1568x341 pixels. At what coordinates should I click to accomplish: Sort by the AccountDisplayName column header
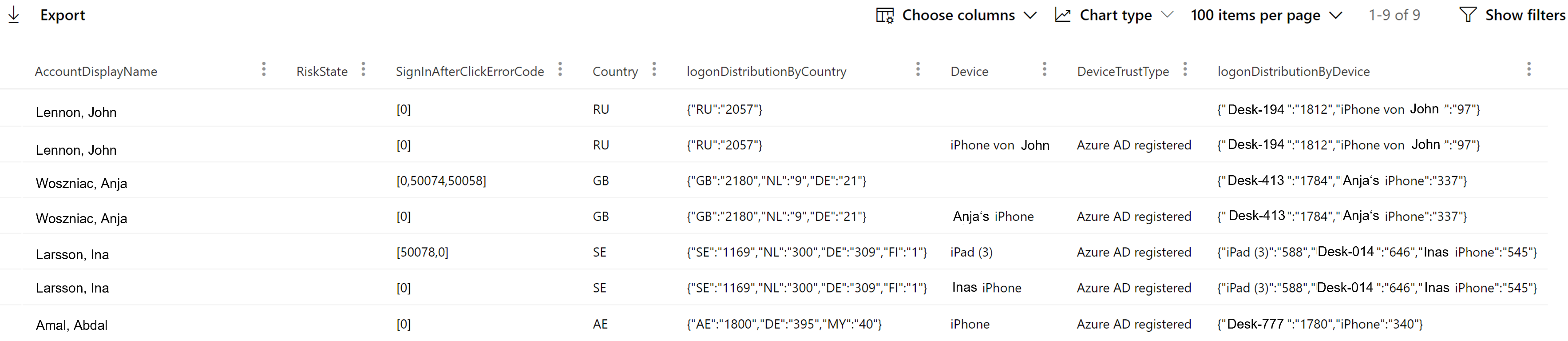click(96, 72)
